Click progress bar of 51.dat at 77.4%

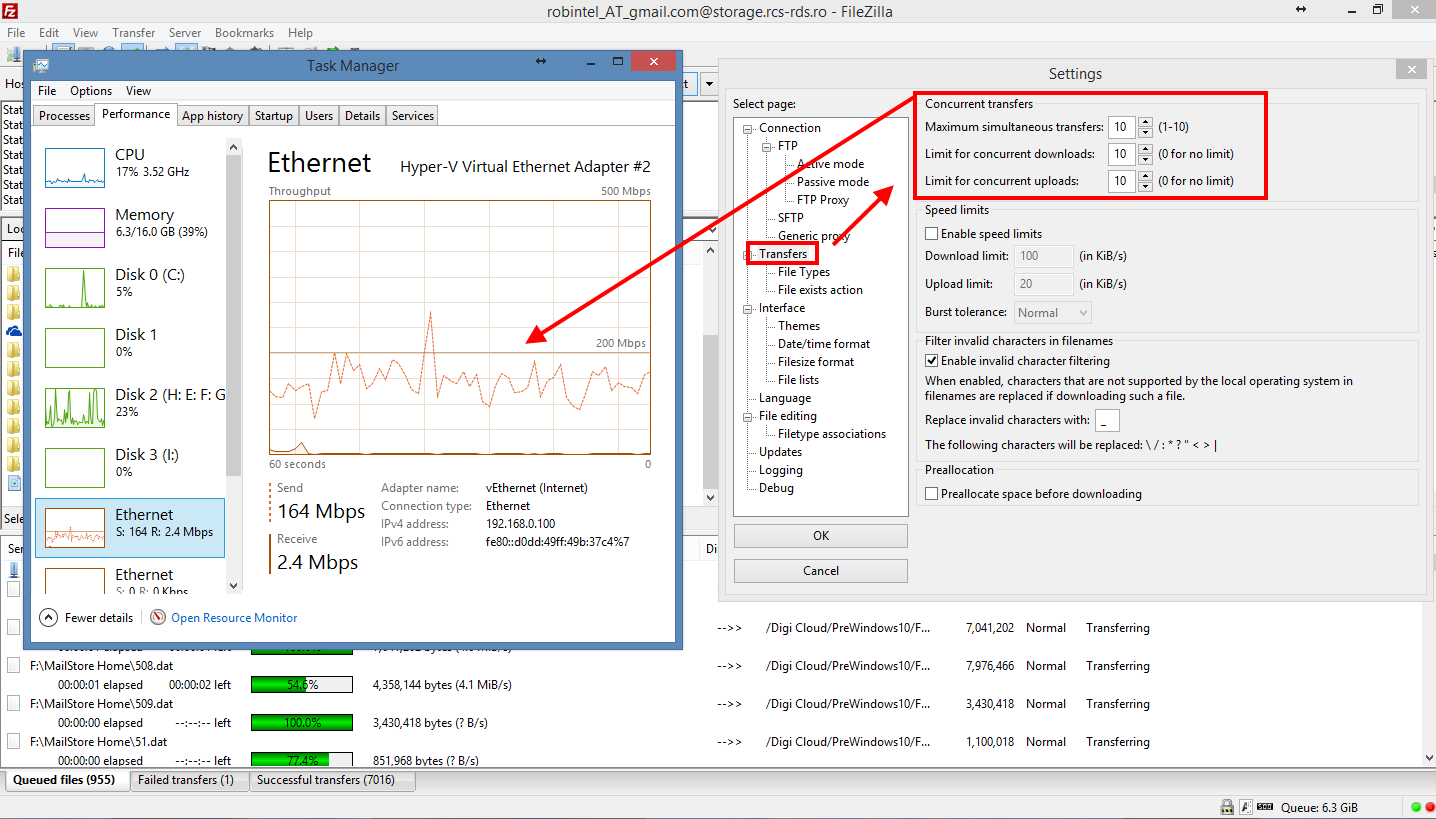point(302,761)
